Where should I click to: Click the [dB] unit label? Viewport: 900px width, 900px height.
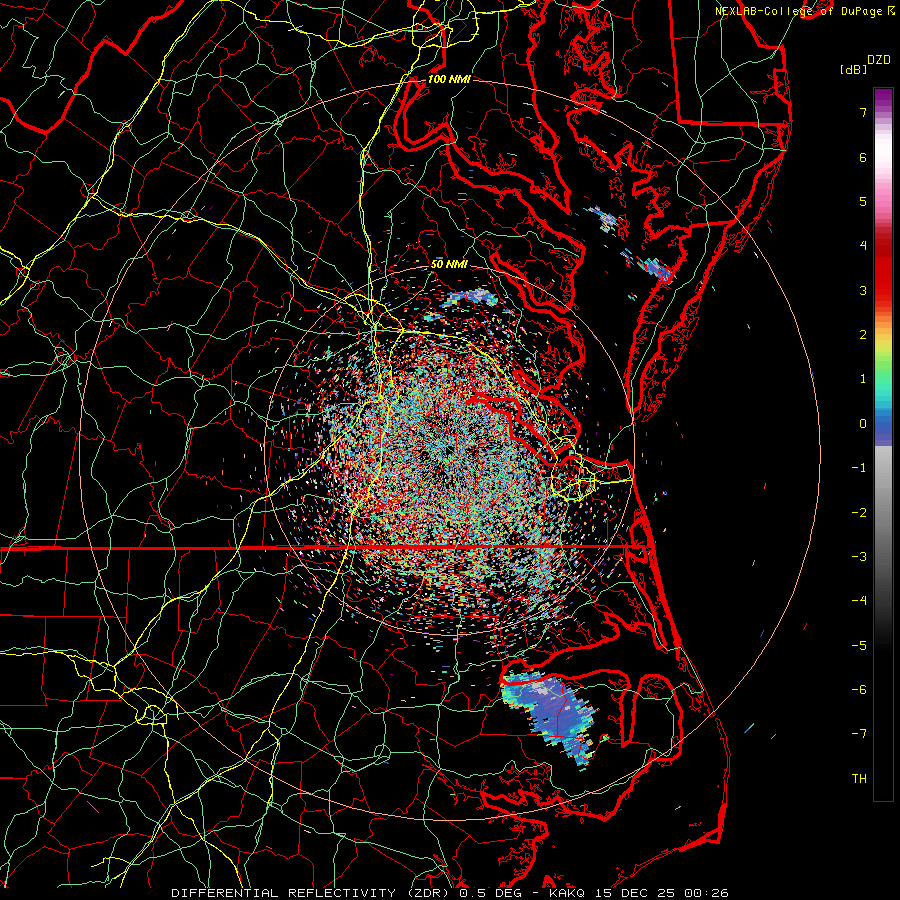(853, 69)
